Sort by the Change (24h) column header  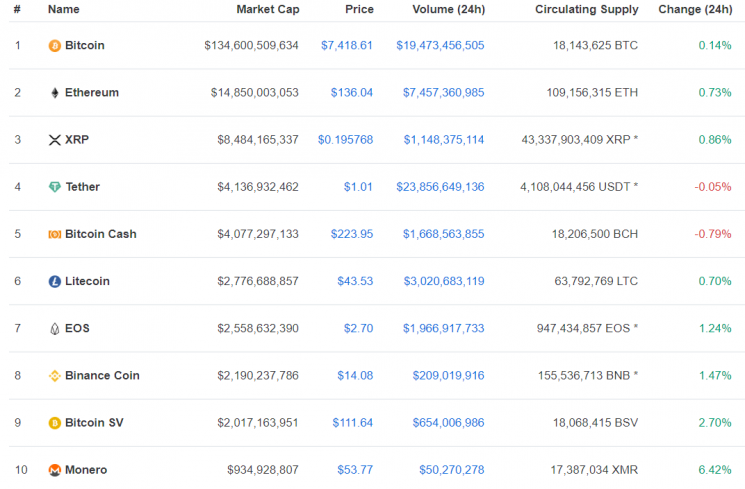(x=695, y=10)
